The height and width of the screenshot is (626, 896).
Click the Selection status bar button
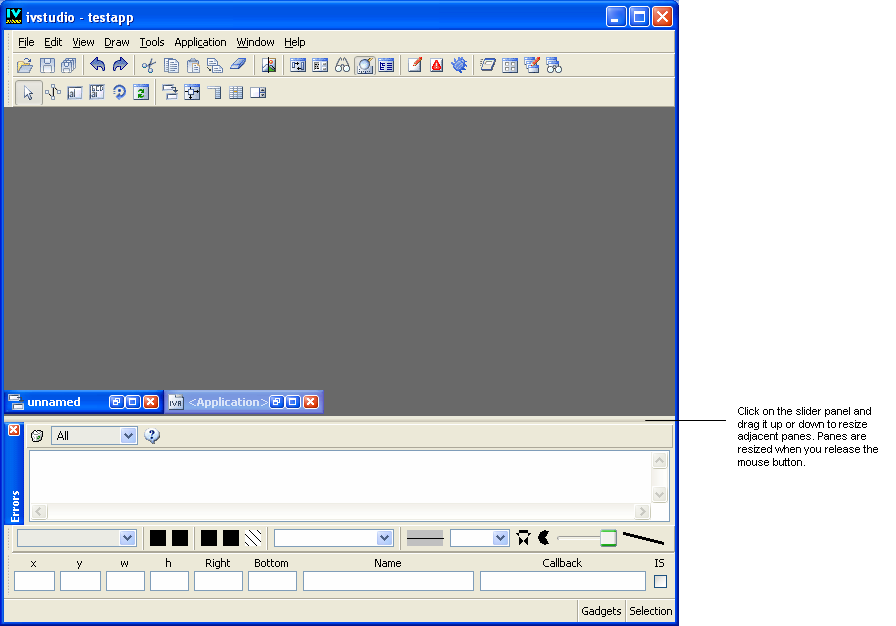pos(650,611)
